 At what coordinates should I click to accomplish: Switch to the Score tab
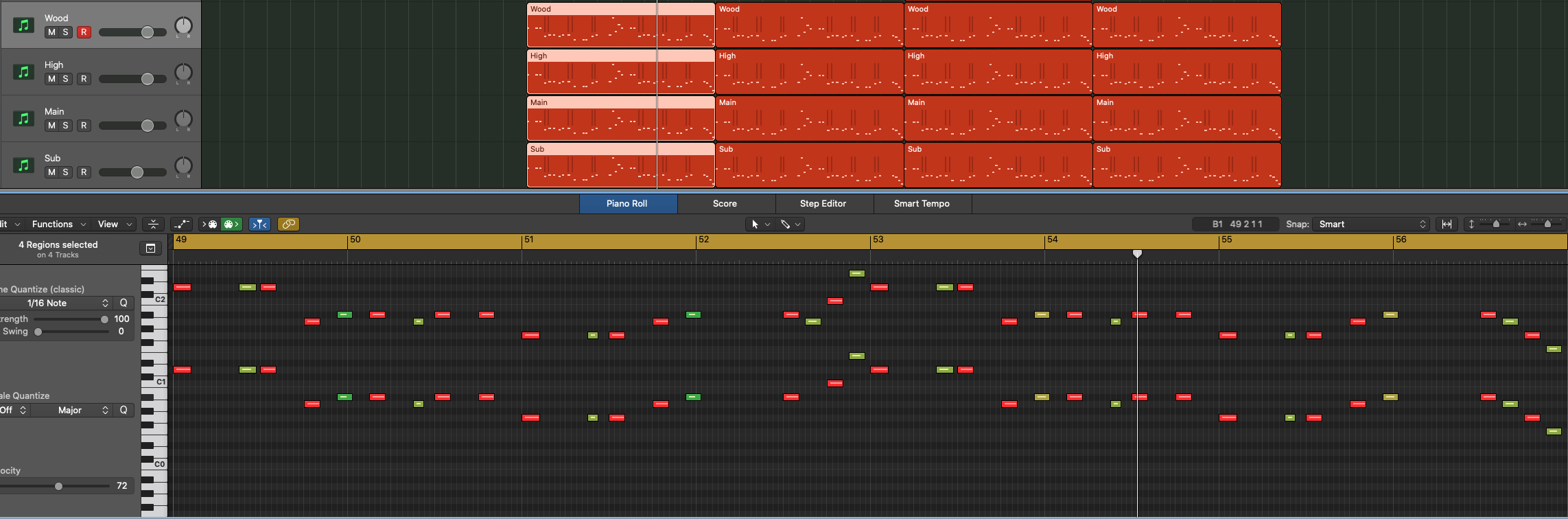point(725,203)
